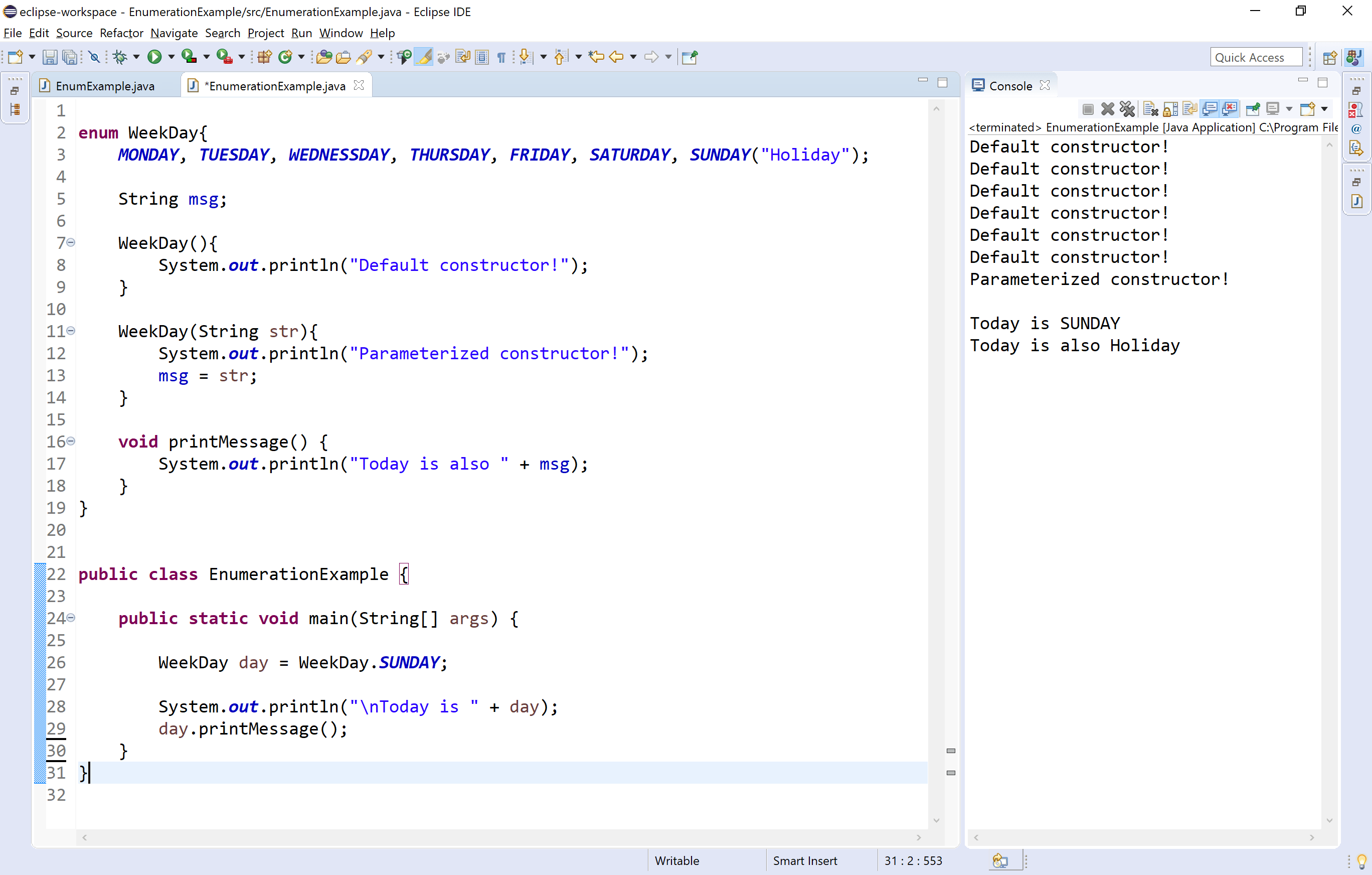
Task: Click the Clear Console icon
Action: coord(1150,109)
